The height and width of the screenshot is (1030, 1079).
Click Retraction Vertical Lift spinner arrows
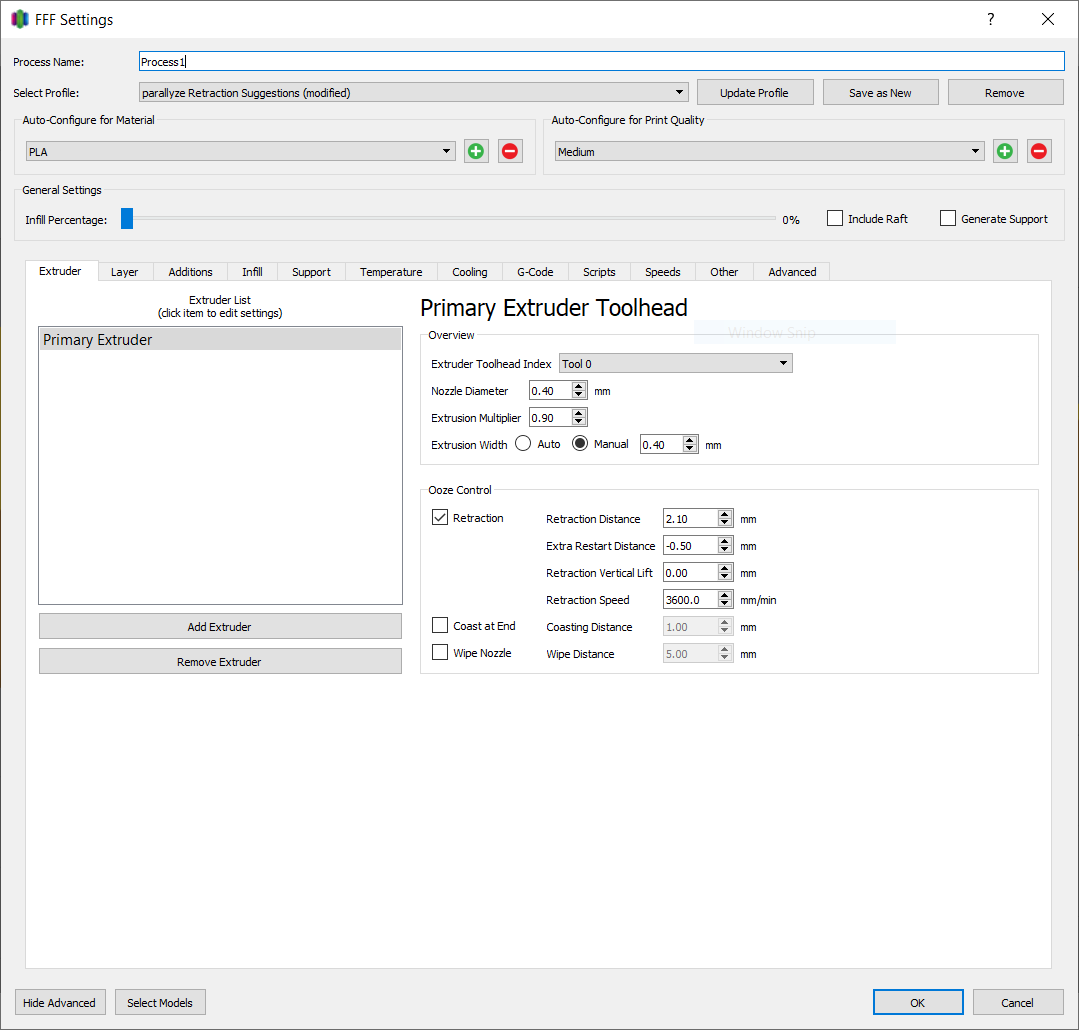(x=725, y=572)
